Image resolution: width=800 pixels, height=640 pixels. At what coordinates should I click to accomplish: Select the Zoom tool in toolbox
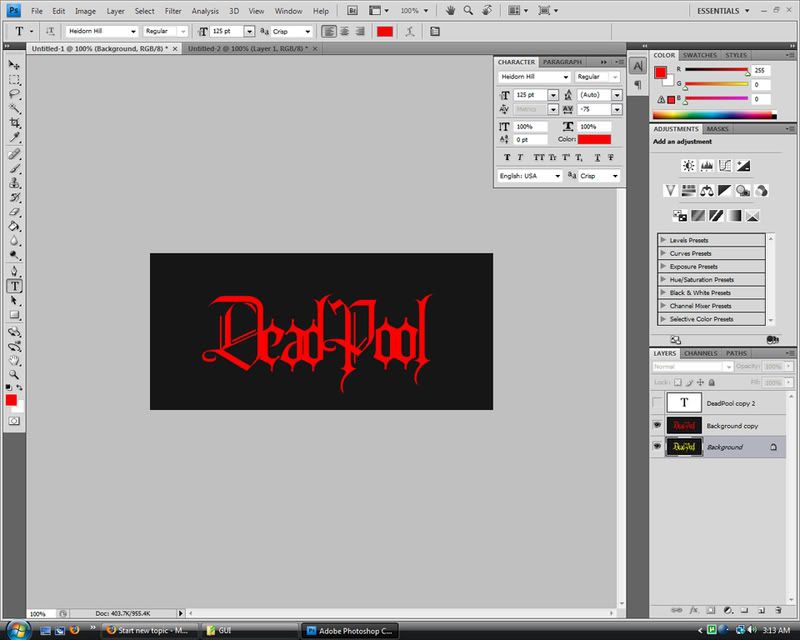click(x=14, y=375)
